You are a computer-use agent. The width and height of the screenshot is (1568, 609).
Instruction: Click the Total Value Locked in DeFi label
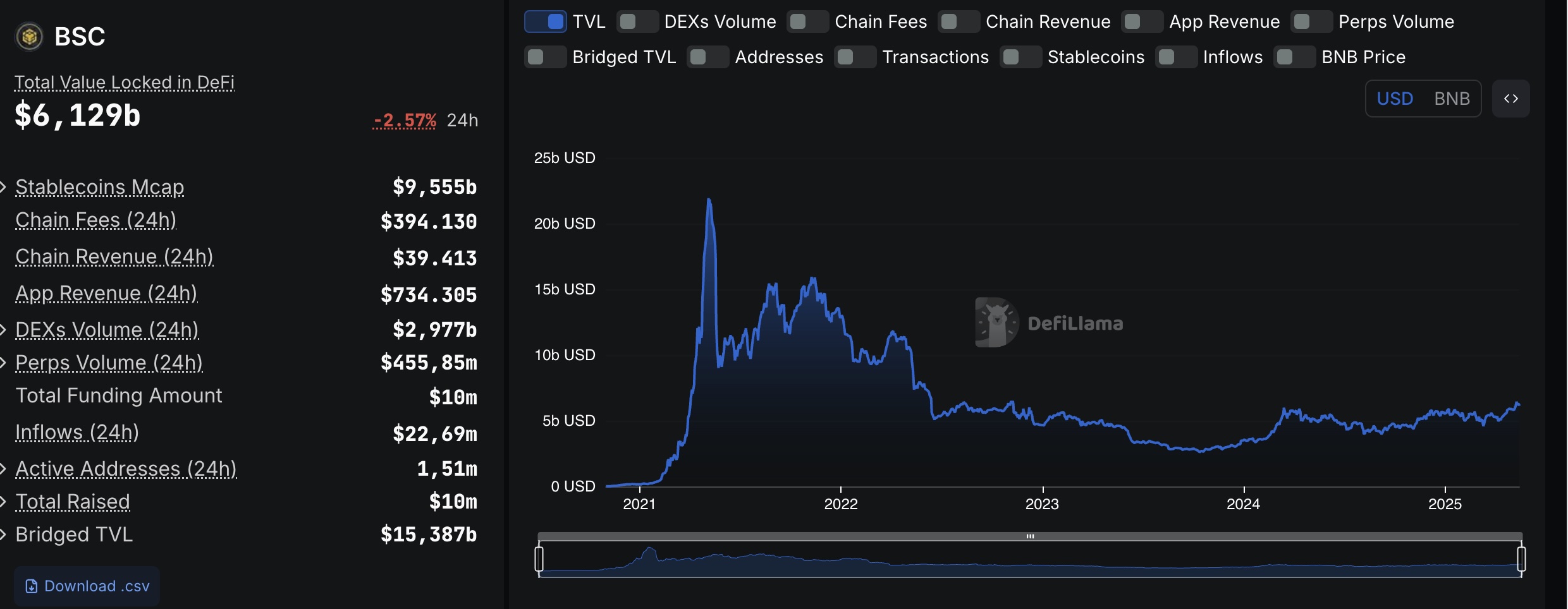[125, 83]
